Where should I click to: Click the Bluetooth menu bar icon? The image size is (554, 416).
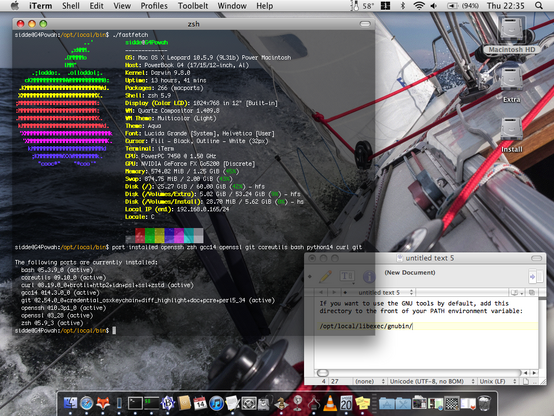pyautogui.click(x=402, y=6)
